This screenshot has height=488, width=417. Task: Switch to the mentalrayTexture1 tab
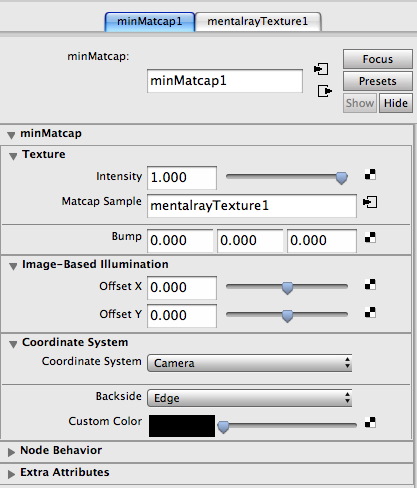(258, 22)
